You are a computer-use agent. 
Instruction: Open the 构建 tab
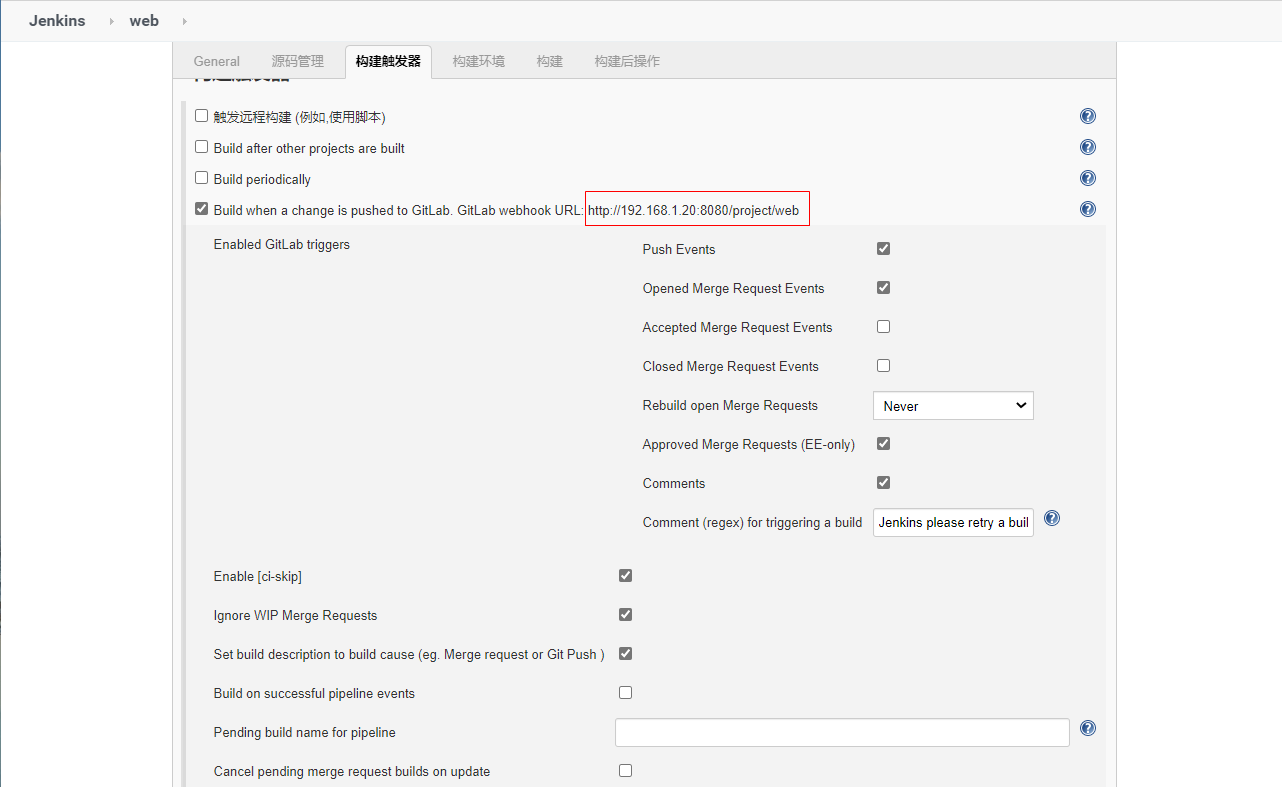pyautogui.click(x=549, y=61)
